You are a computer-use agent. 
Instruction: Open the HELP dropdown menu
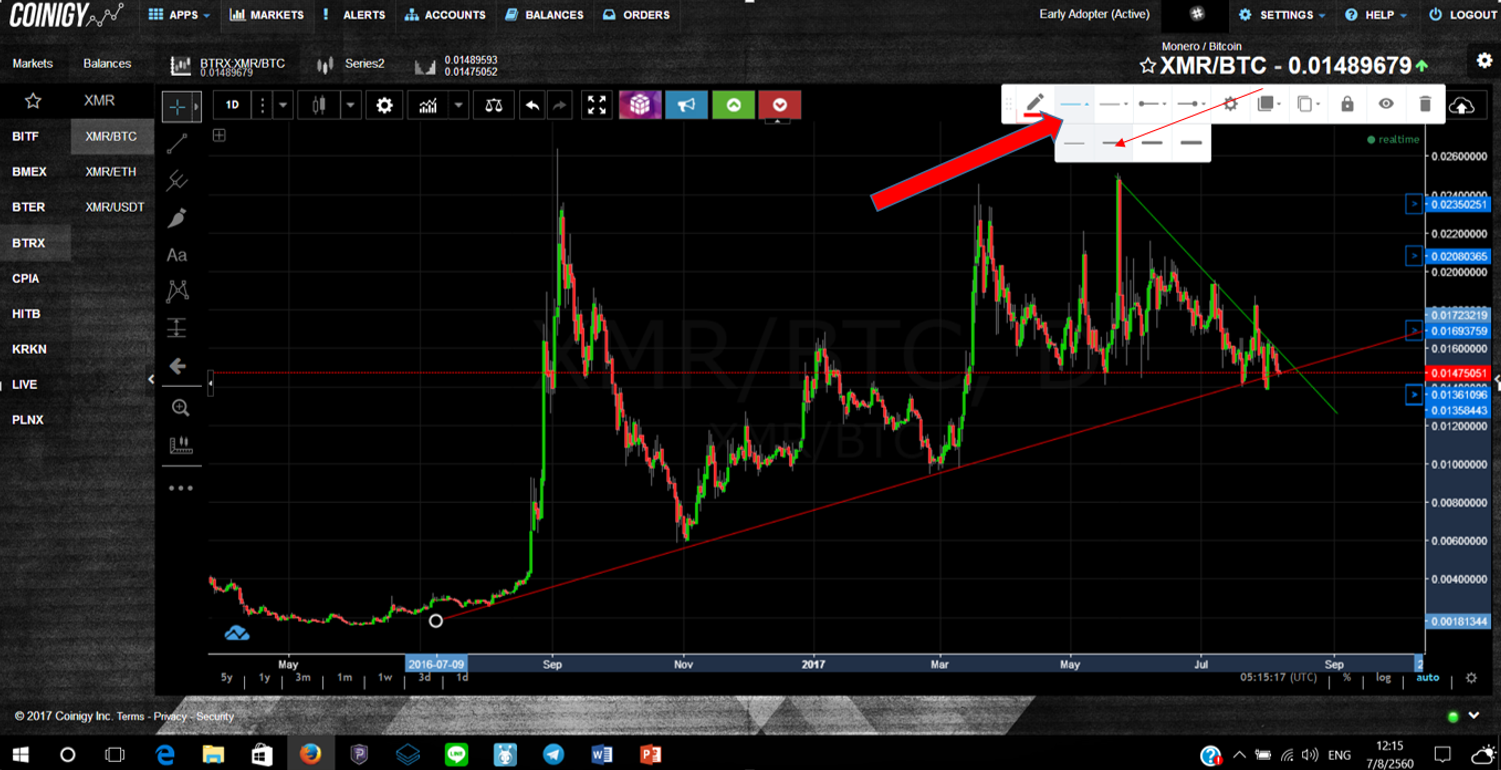click(x=1377, y=15)
